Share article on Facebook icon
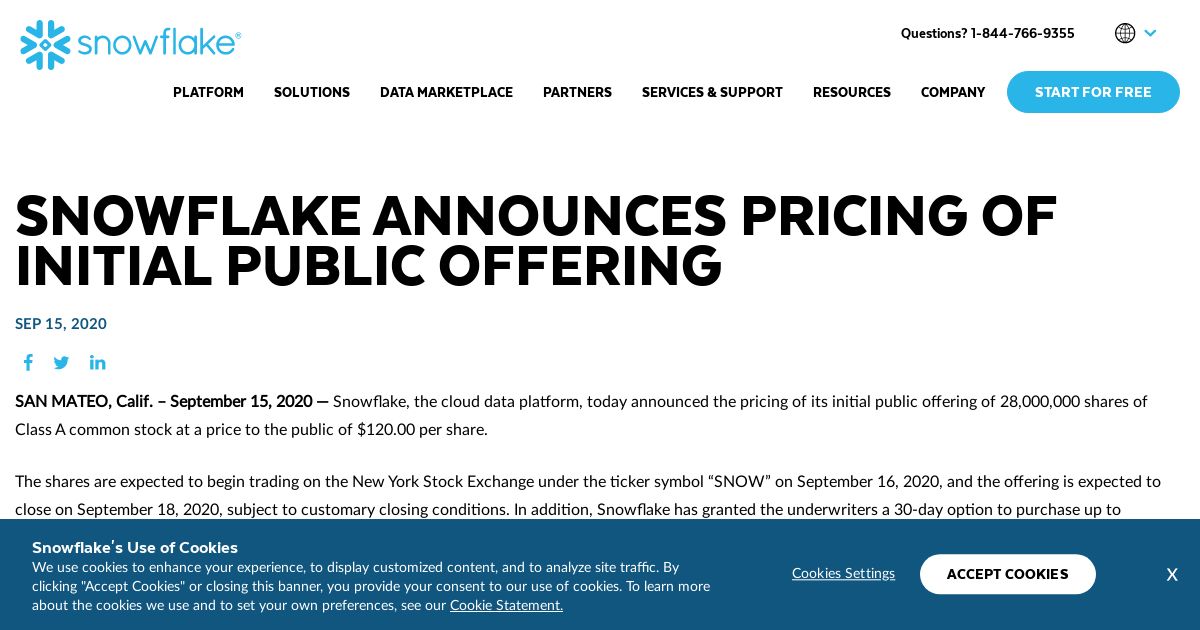 28,362
